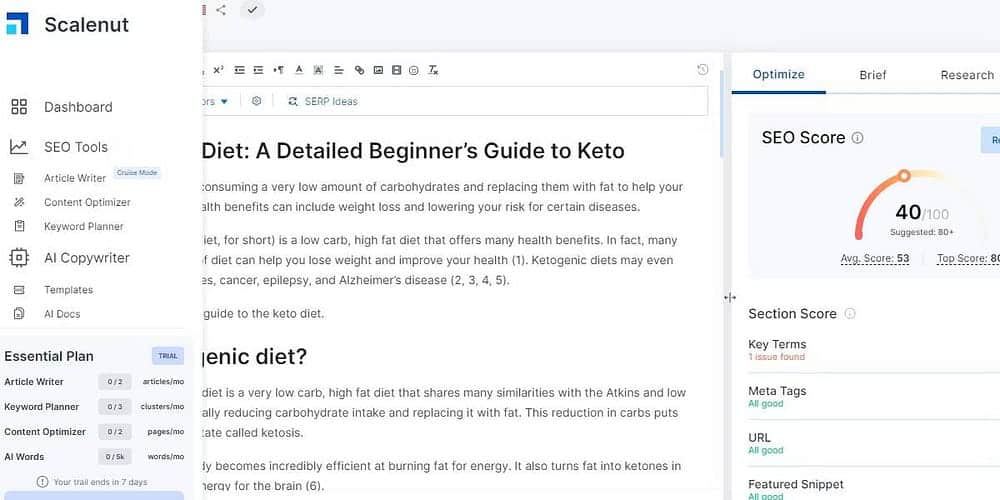Expand the Key Terms section score

tap(777, 349)
